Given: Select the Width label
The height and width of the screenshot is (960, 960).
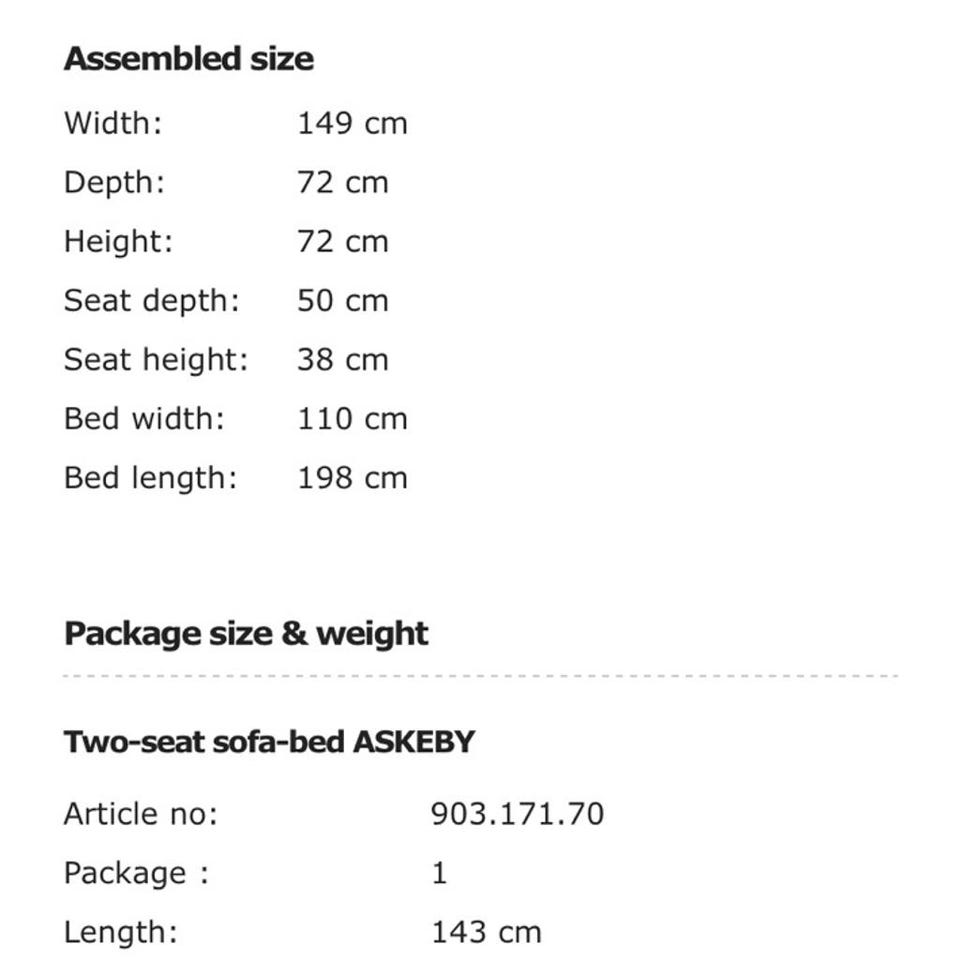Looking at the screenshot, I should pos(113,124).
